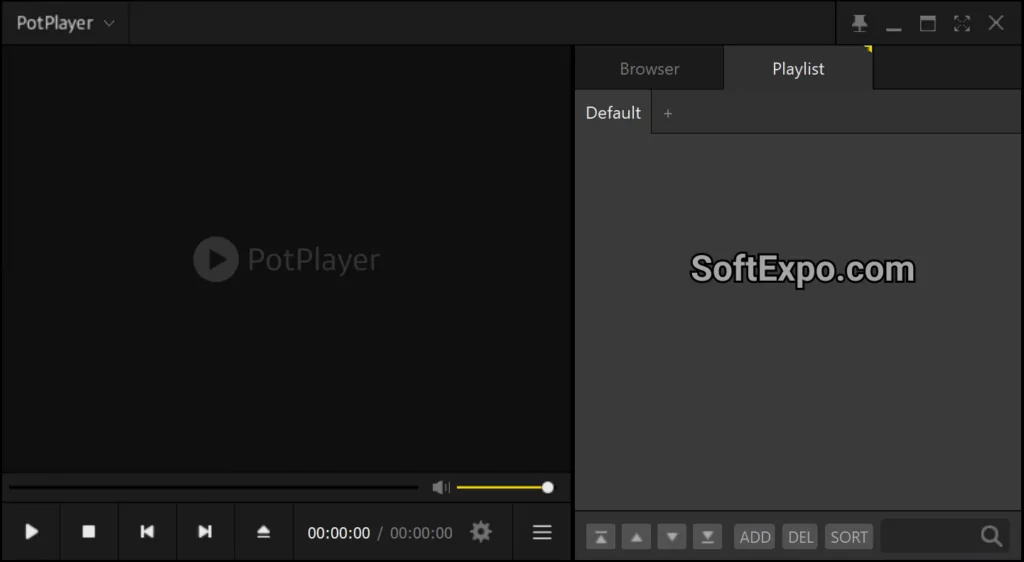1024x562 pixels.
Task: Move selected playlist item down
Action: [672, 537]
